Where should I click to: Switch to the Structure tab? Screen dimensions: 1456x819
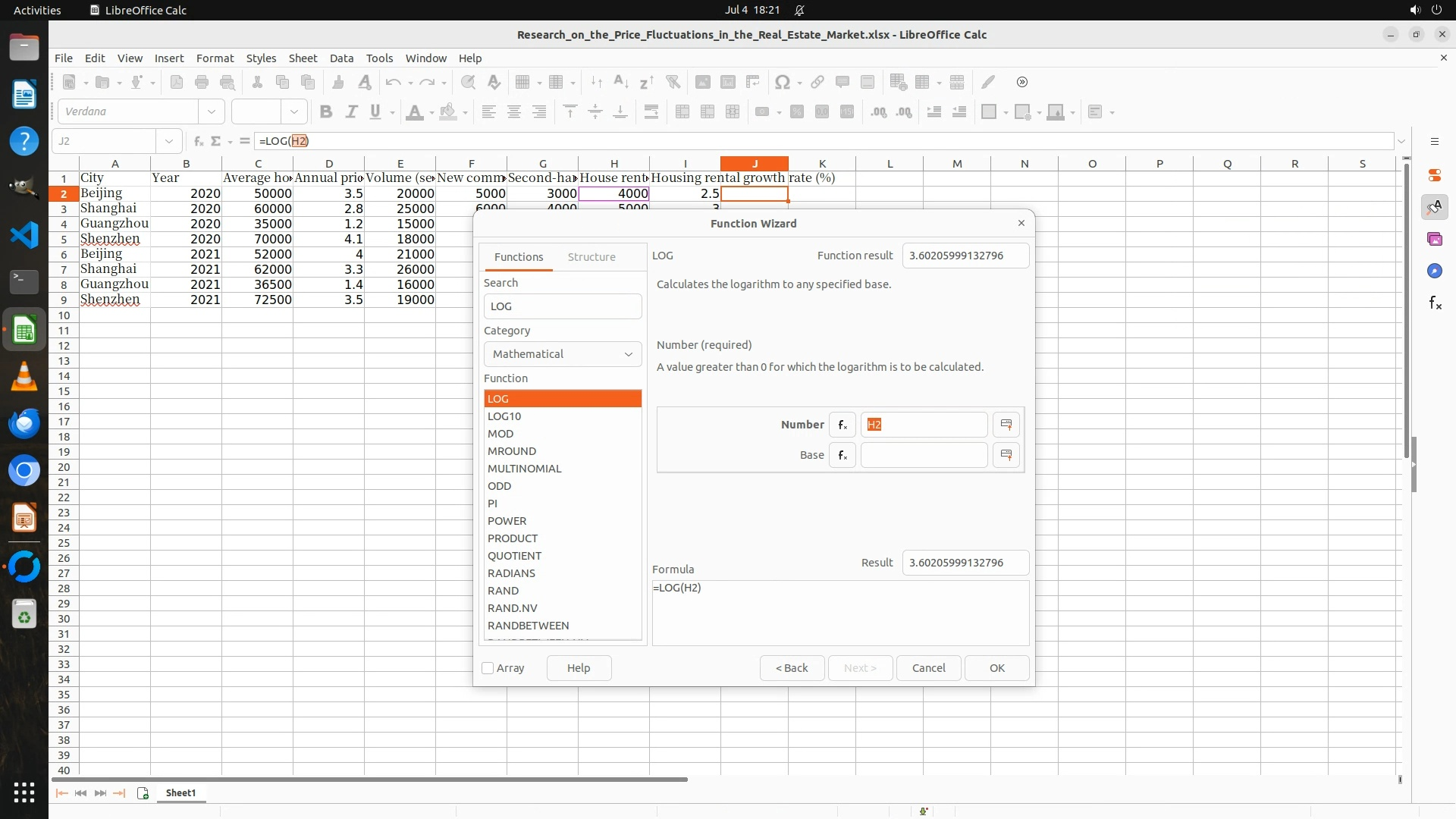pyautogui.click(x=591, y=257)
